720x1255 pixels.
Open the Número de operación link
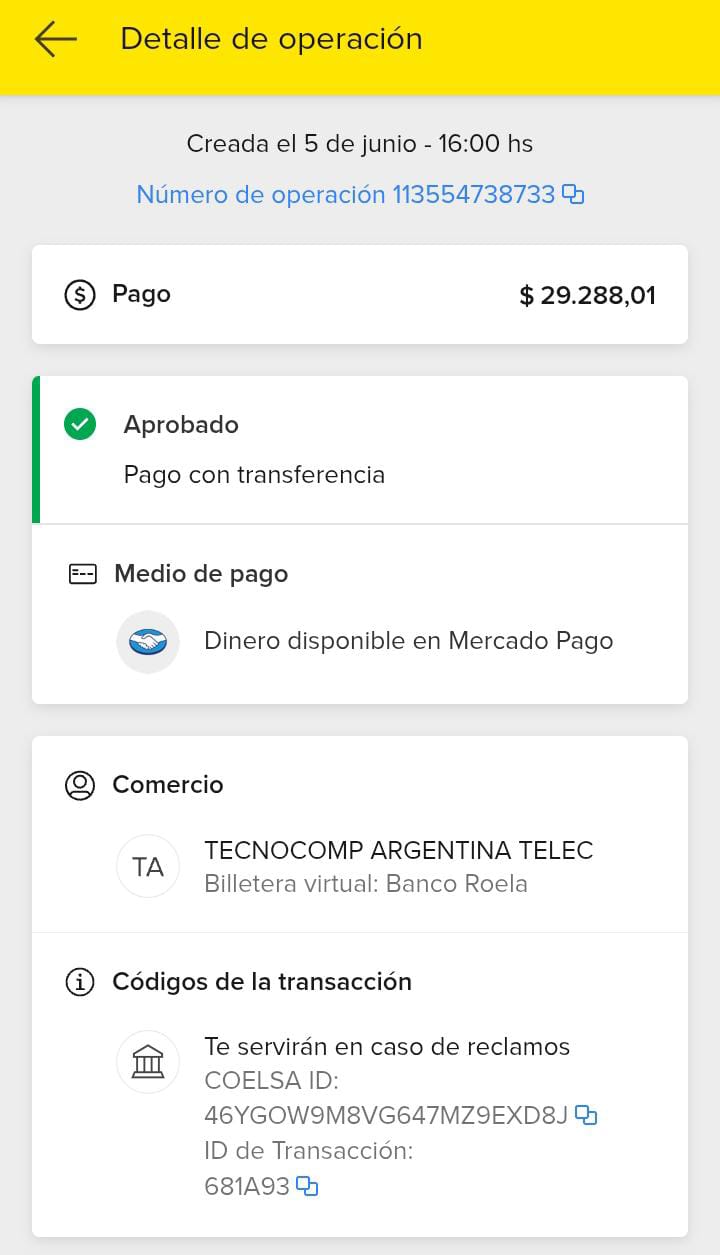click(345, 194)
